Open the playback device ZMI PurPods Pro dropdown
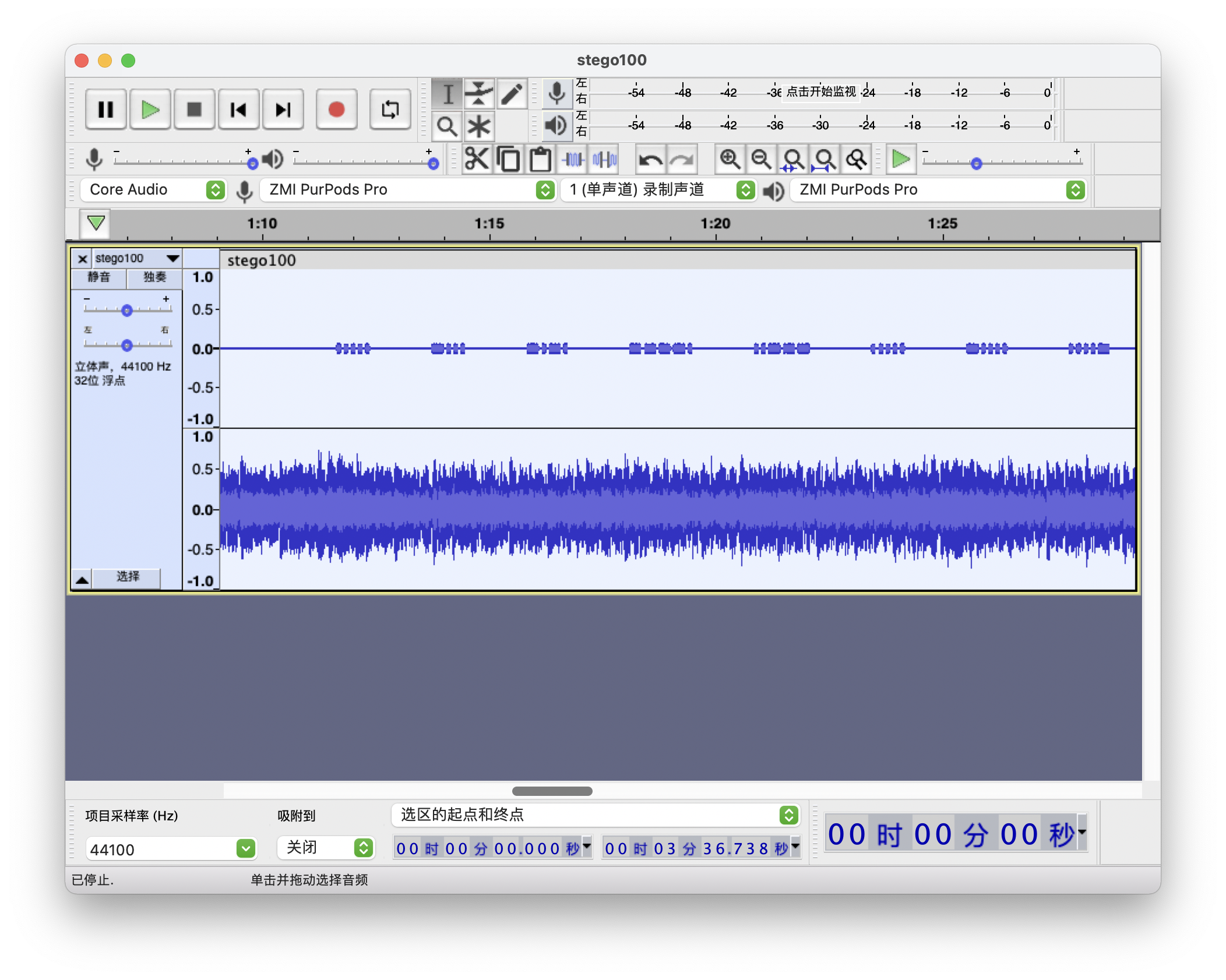 coord(938,190)
